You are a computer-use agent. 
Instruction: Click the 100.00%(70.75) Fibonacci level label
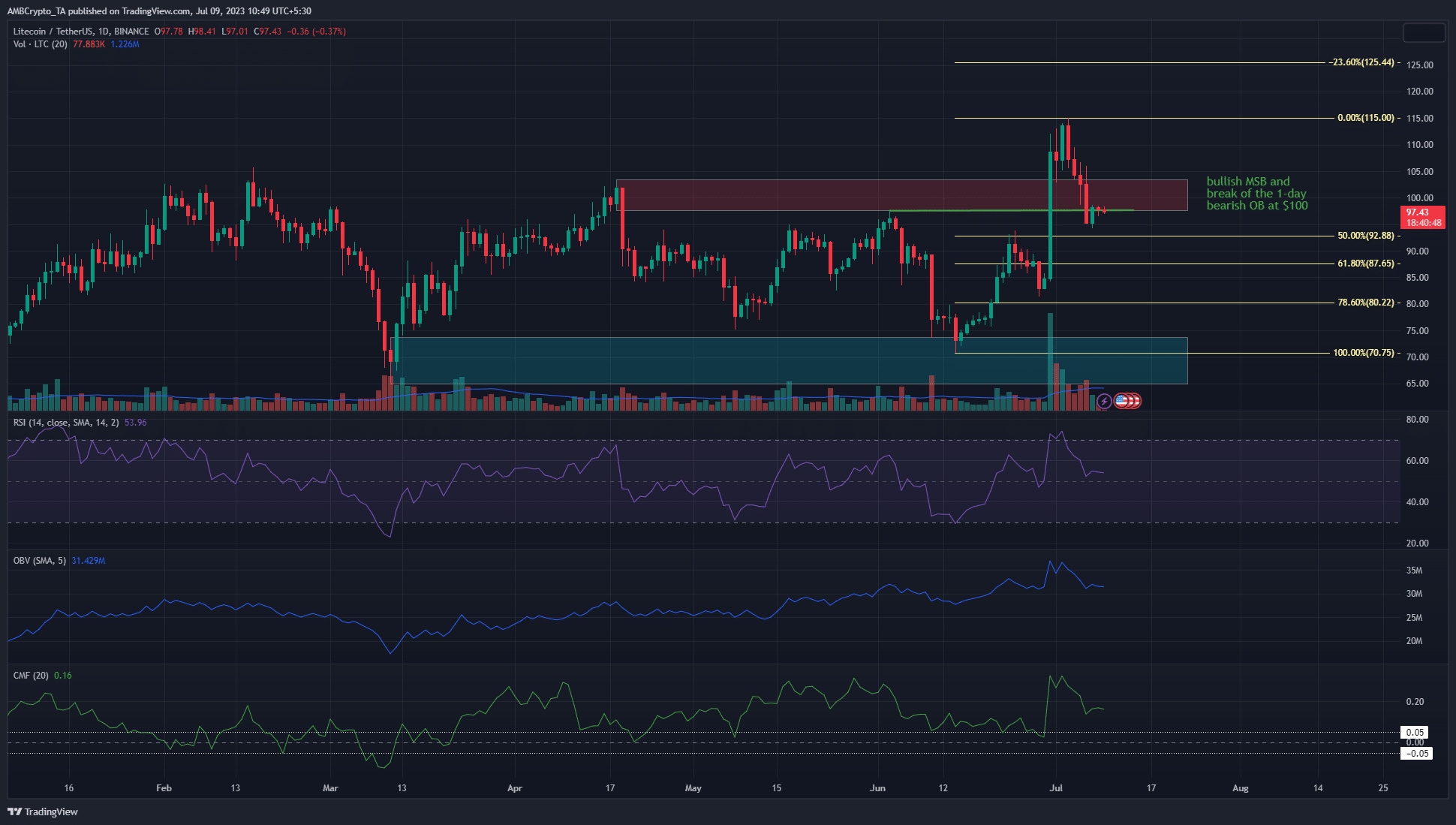[x=1363, y=353]
